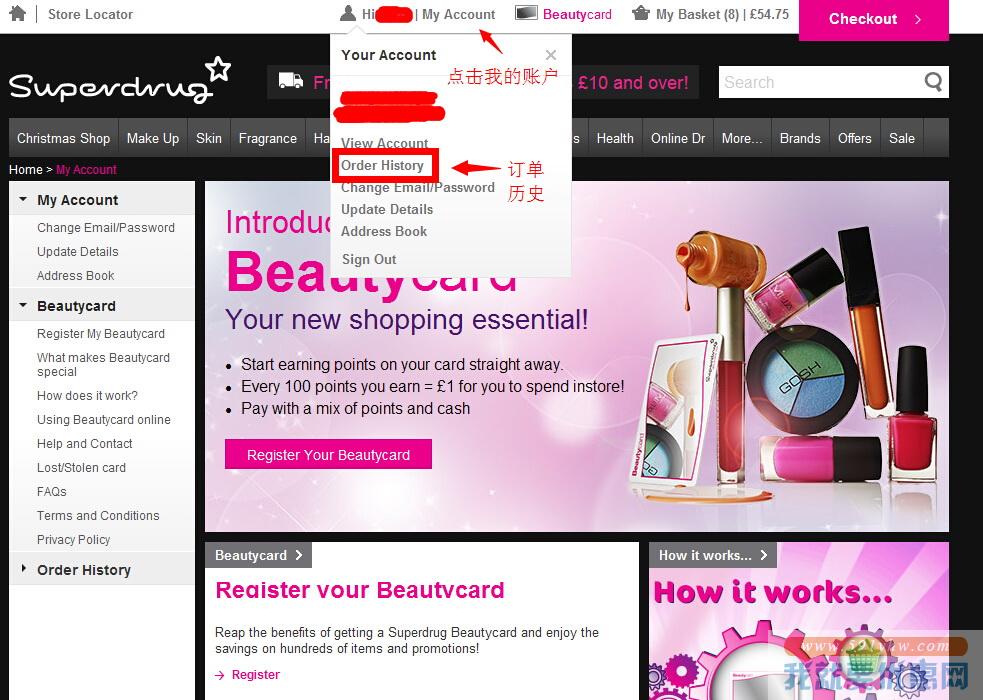
Task: Open My Account in header
Action: coord(458,14)
